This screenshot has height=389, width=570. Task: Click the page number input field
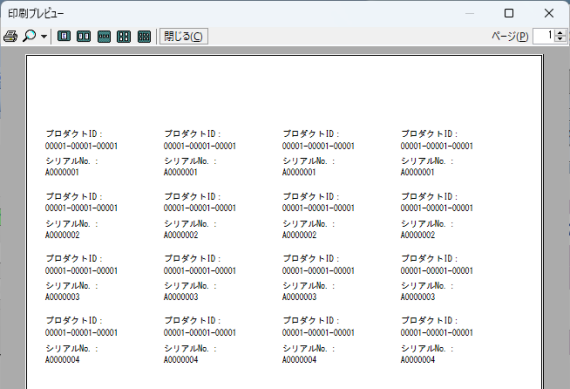tap(544, 36)
